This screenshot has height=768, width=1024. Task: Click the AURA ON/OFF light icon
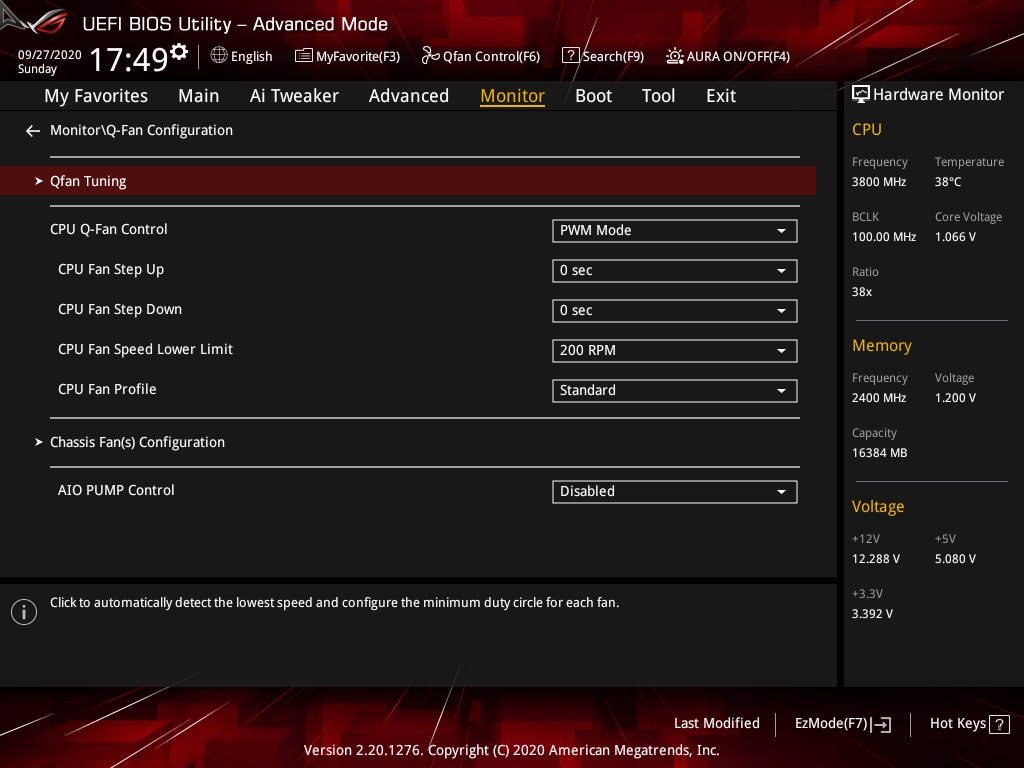point(675,56)
